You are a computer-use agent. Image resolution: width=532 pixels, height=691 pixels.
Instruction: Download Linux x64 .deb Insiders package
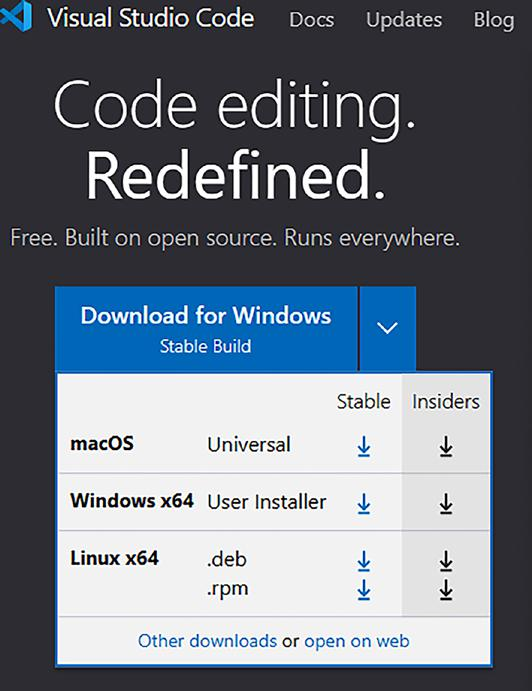coord(446,561)
